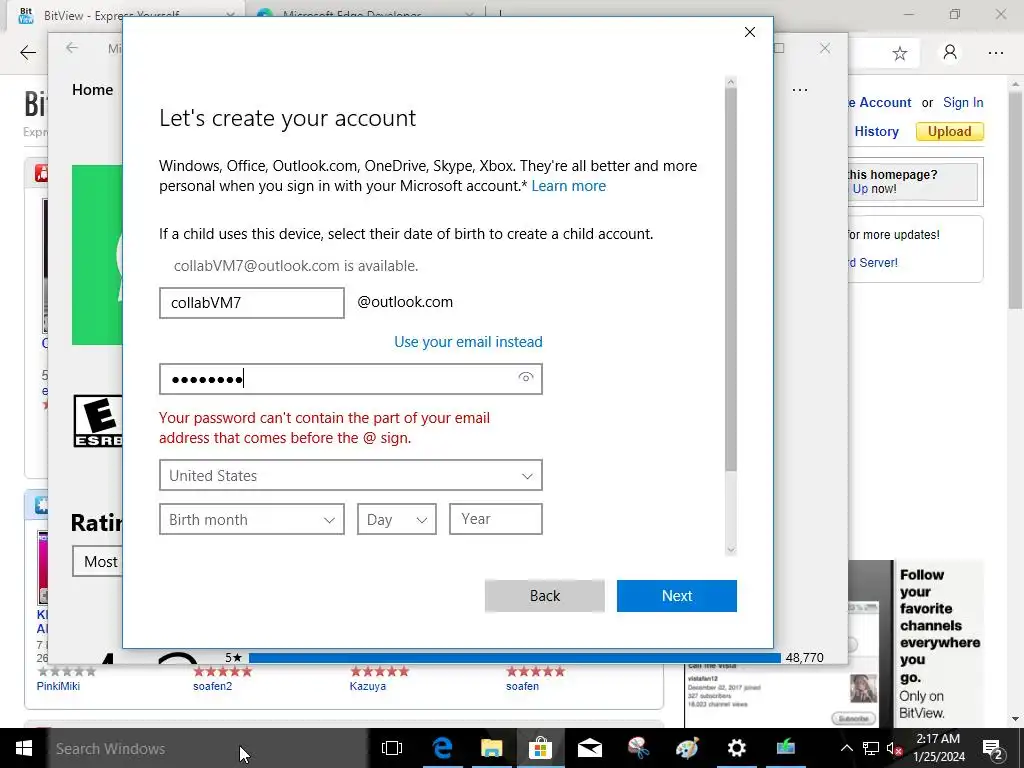Viewport: 1024px width, 768px height.
Task: Open soafen channel link
Action: click(522, 686)
